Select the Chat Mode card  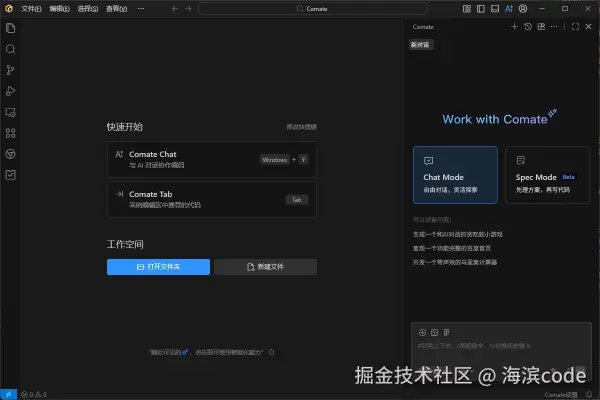[455, 175]
